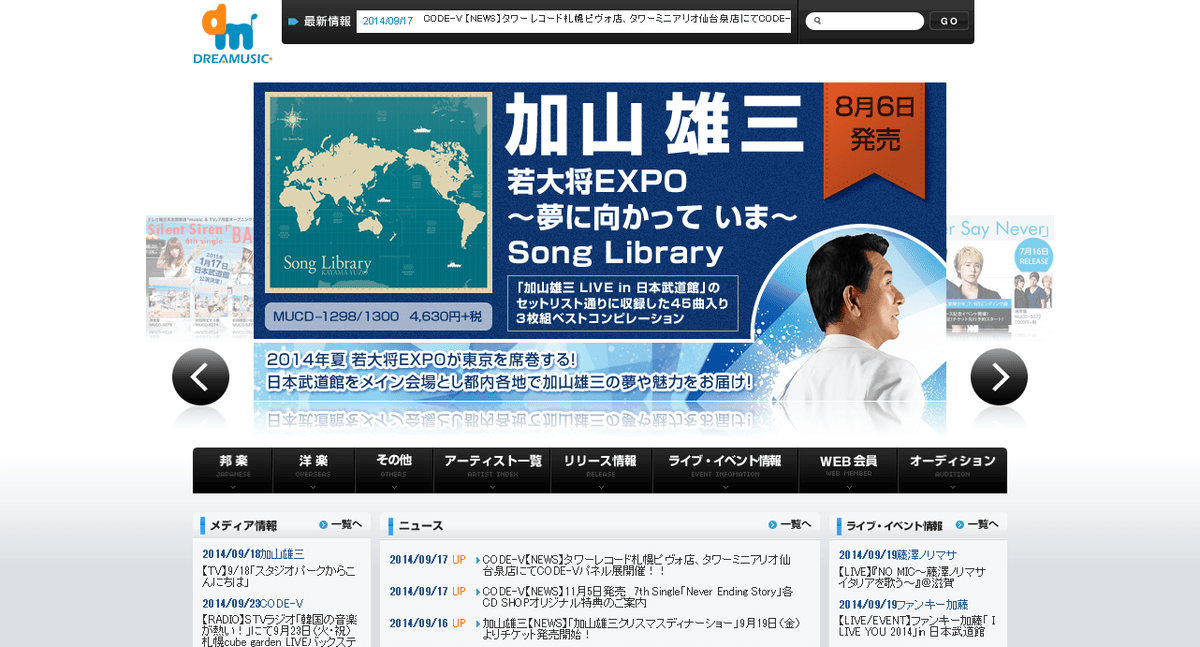Viewport: 1200px width, 647px height.
Task: Select the Never Say Never slide thumbnail
Action: (x=1000, y=277)
